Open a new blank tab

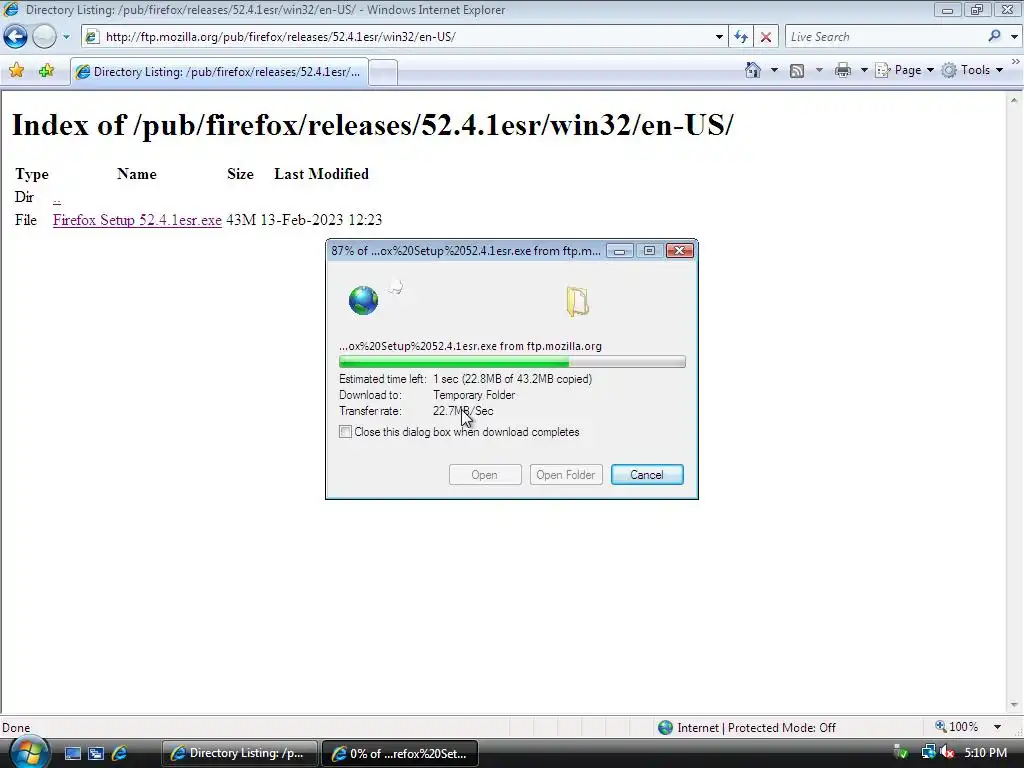click(x=383, y=72)
